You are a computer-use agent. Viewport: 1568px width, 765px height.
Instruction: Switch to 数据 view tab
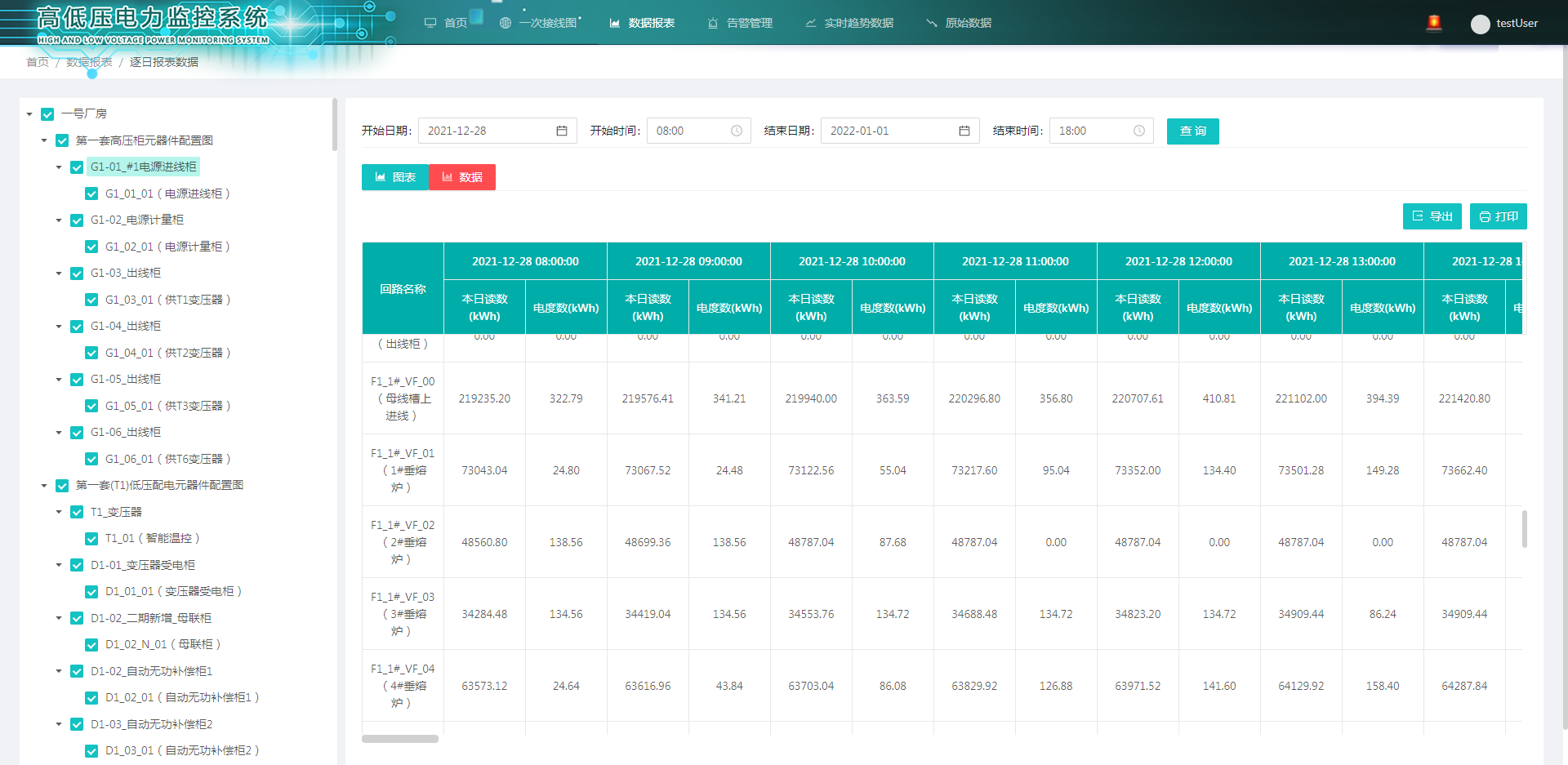(462, 177)
